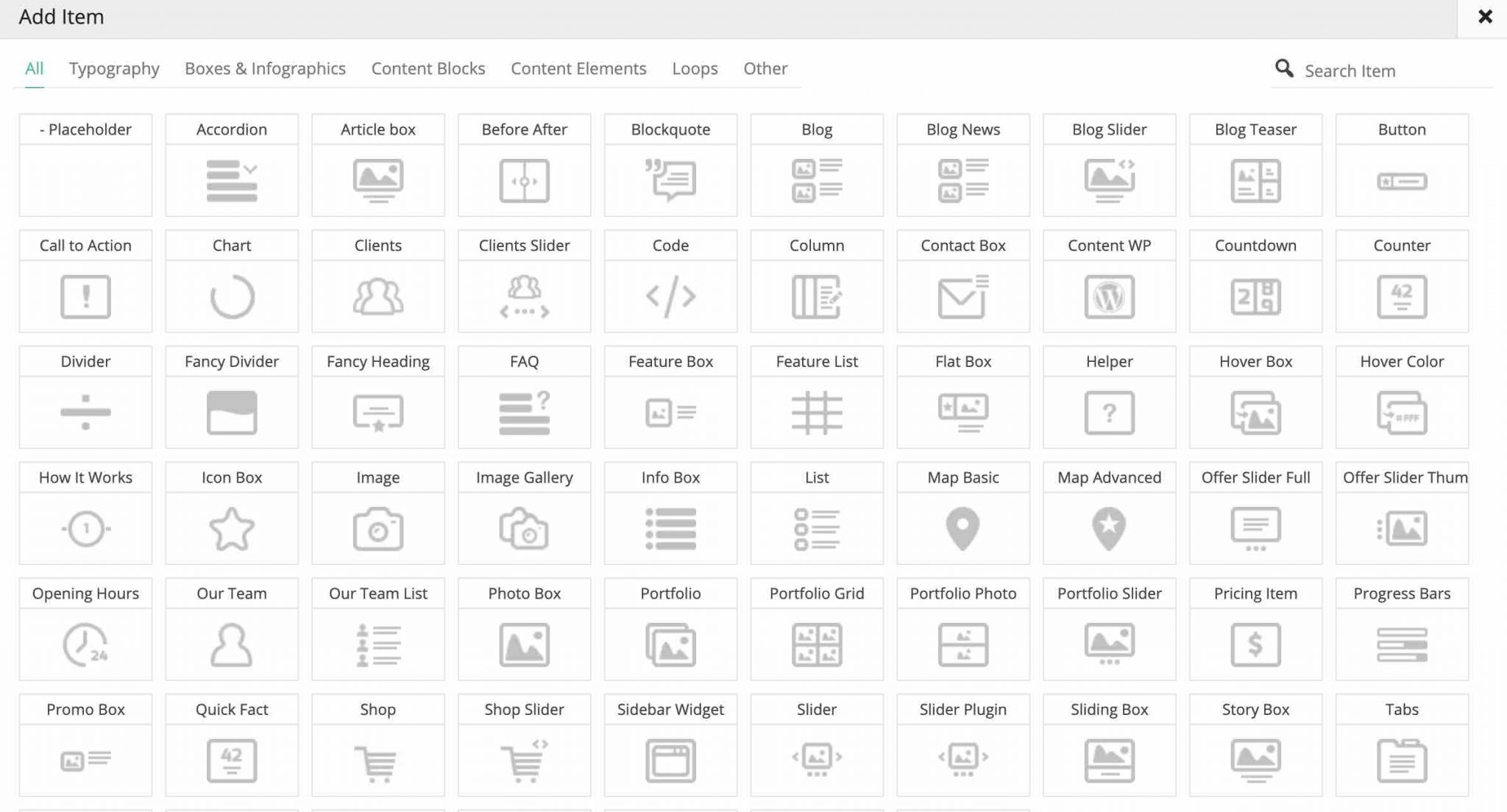Viewport: 1507px width, 812px height.
Task: Click the search magnifier icon
Action: (1284, 68)
